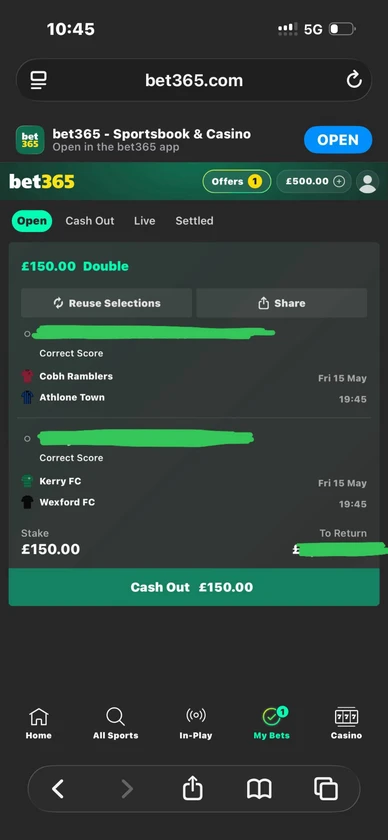Click the Share bet button
The height and width of the screenshot is (840, 388).
tap(282, 303)
